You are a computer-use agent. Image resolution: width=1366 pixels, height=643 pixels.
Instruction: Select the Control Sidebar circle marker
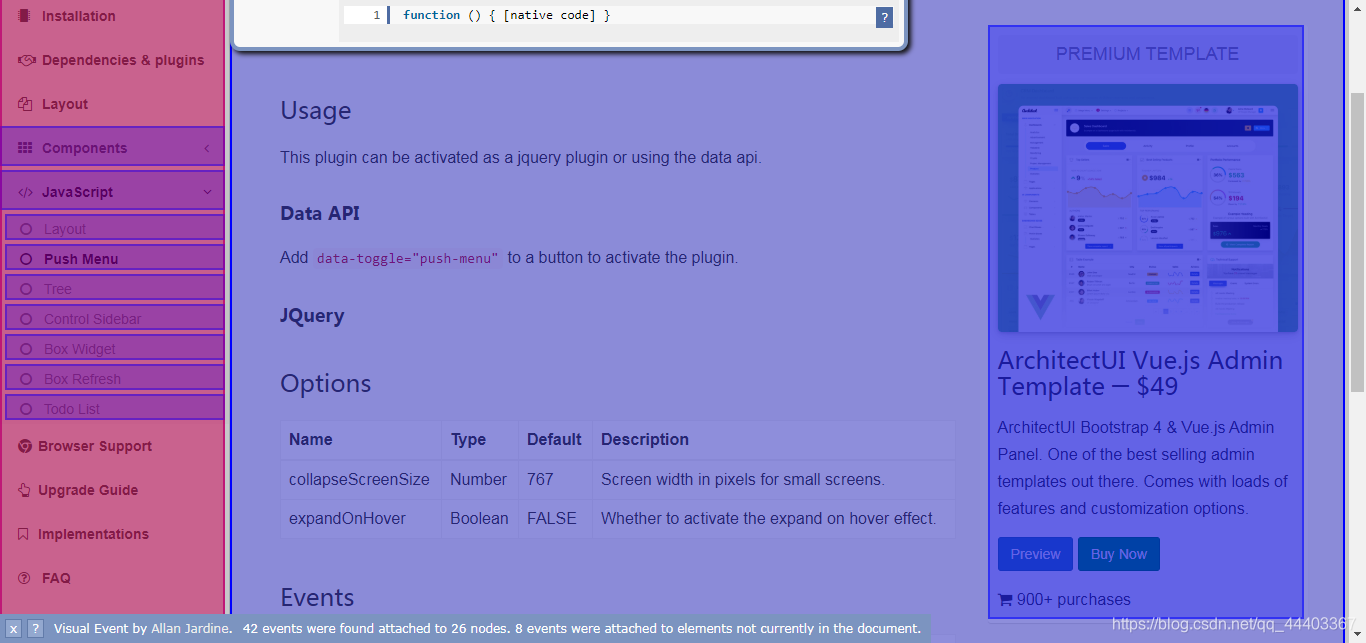27,319
